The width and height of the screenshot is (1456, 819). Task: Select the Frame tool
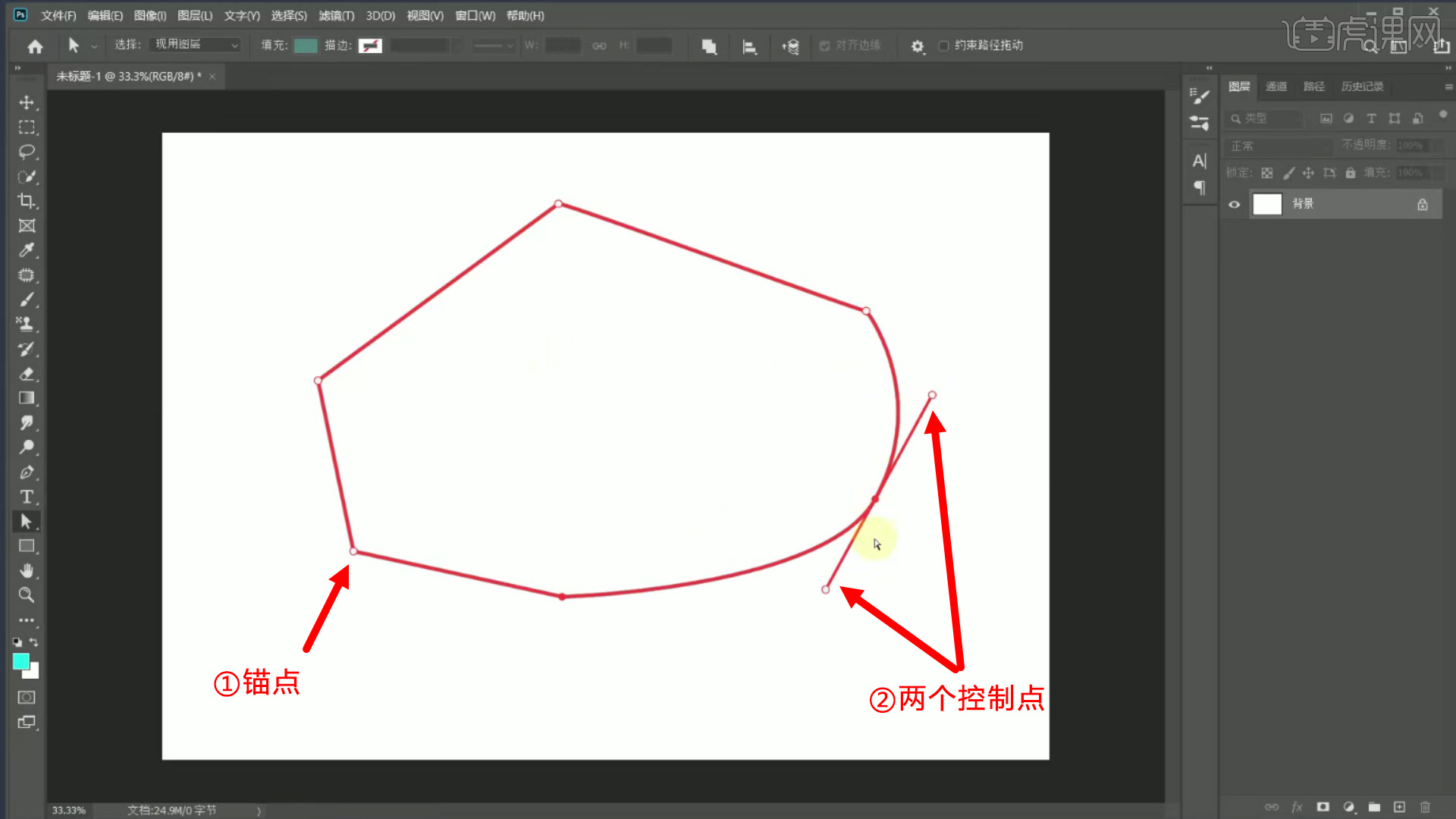(x=27, y=226)
